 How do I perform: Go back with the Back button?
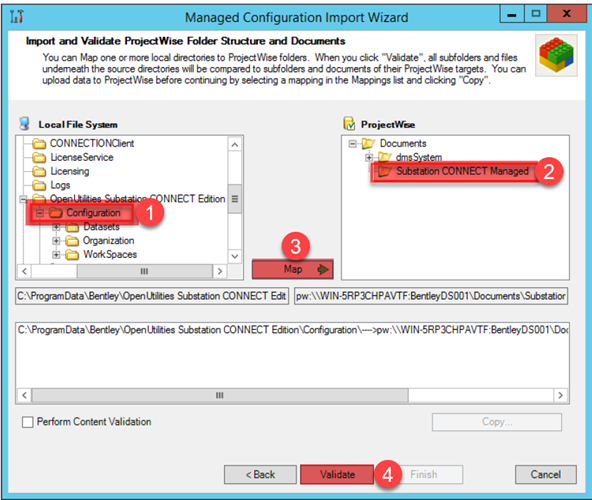261,474
